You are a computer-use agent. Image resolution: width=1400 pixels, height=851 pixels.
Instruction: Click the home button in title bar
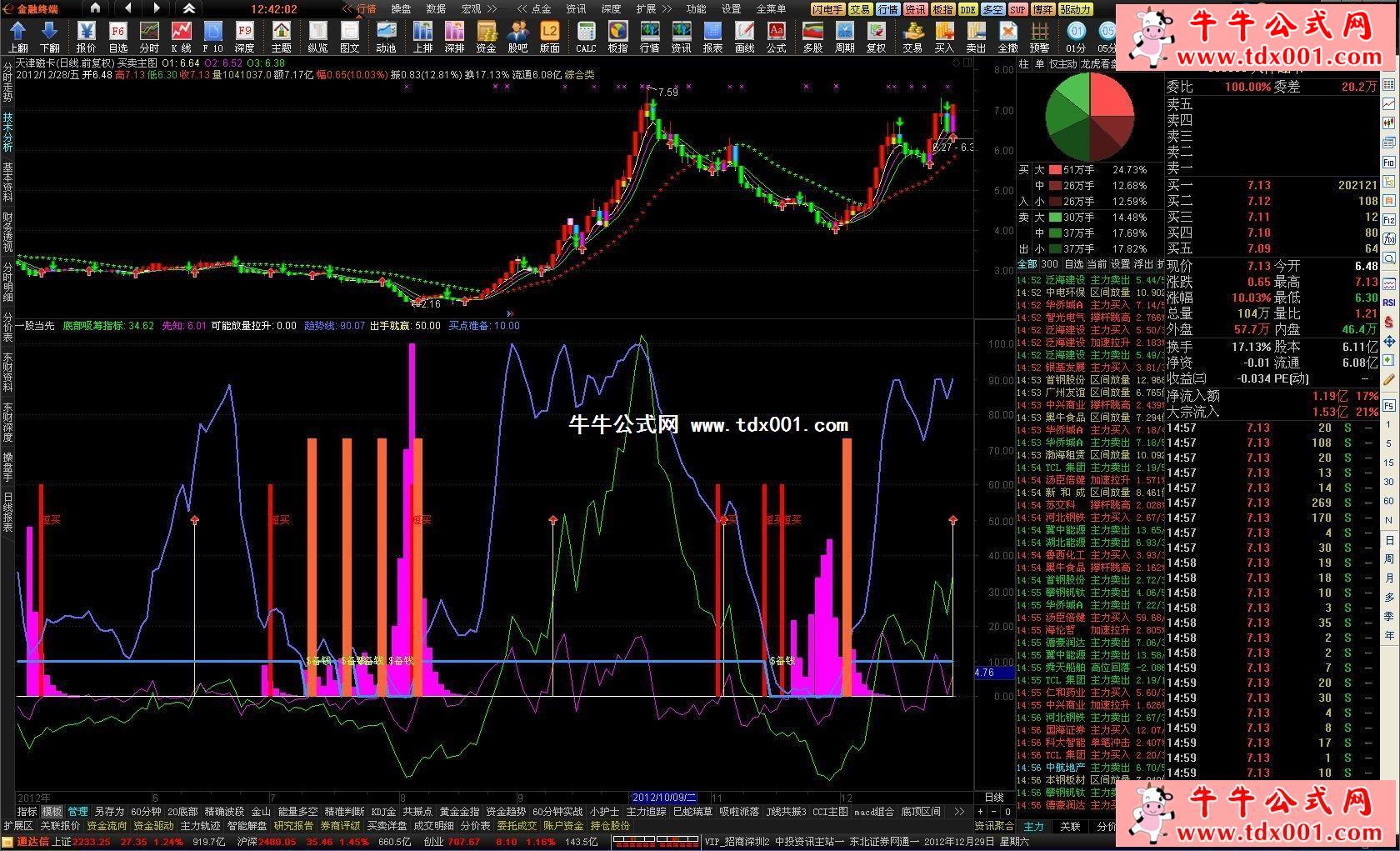click(95, 8)
